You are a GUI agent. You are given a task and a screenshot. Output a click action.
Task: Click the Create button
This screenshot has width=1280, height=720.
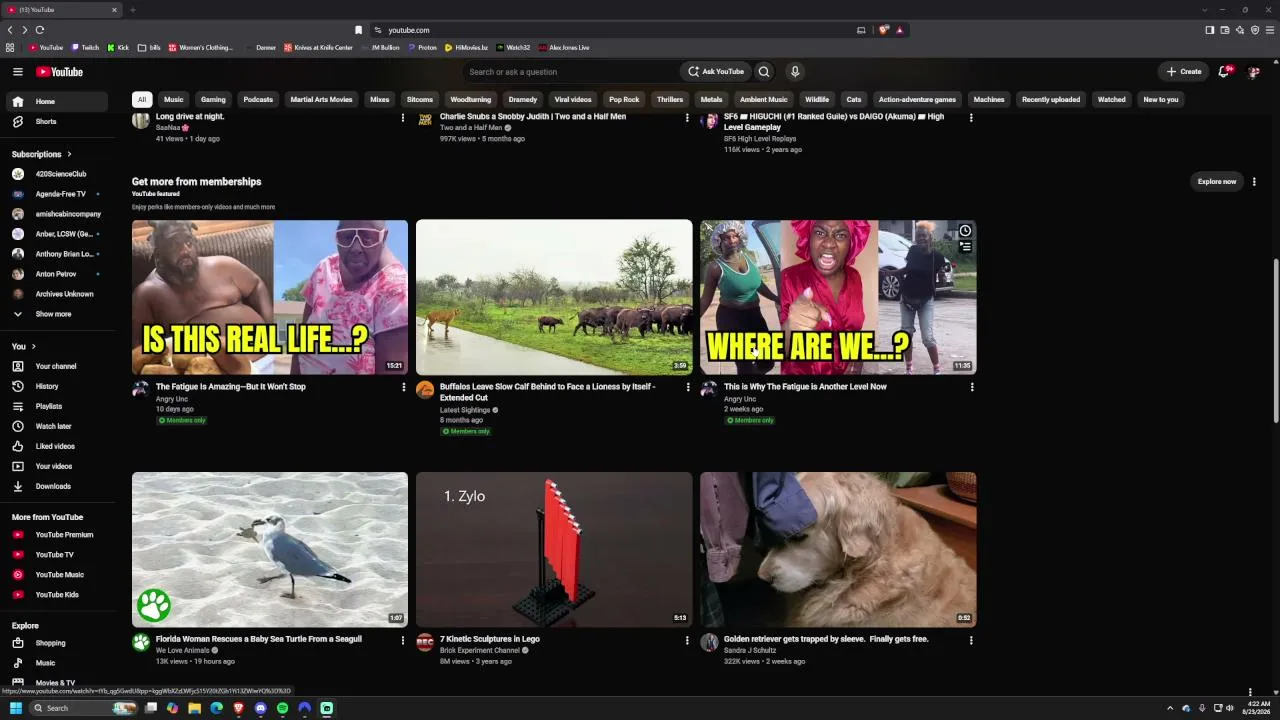(1184, 72)
